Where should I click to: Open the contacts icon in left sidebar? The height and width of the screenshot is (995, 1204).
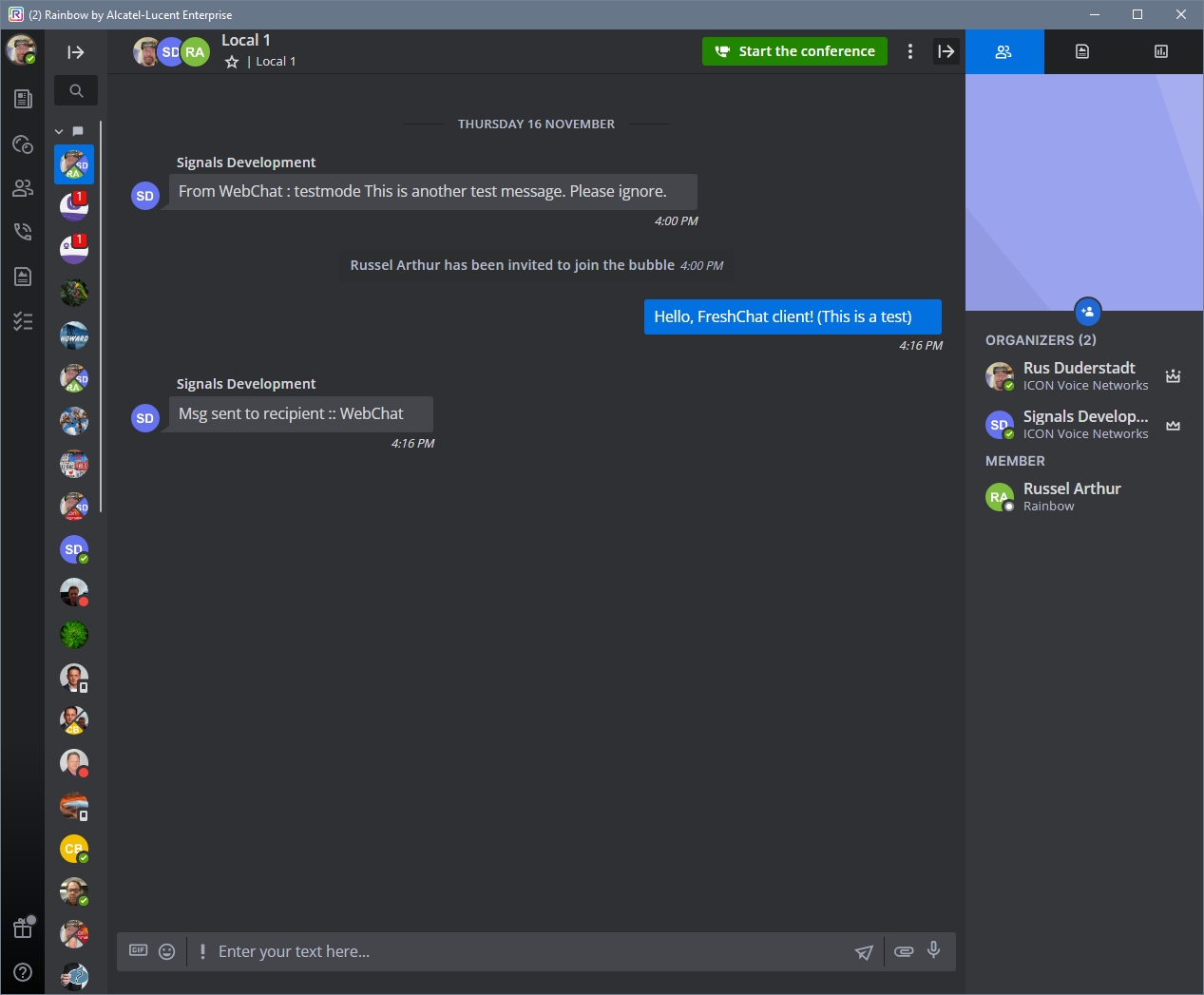[23, 188]
